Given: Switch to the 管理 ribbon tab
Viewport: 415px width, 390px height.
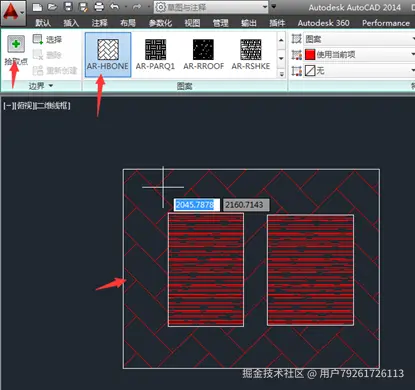Looking at the screenshot, I should [x=221, y=23].
